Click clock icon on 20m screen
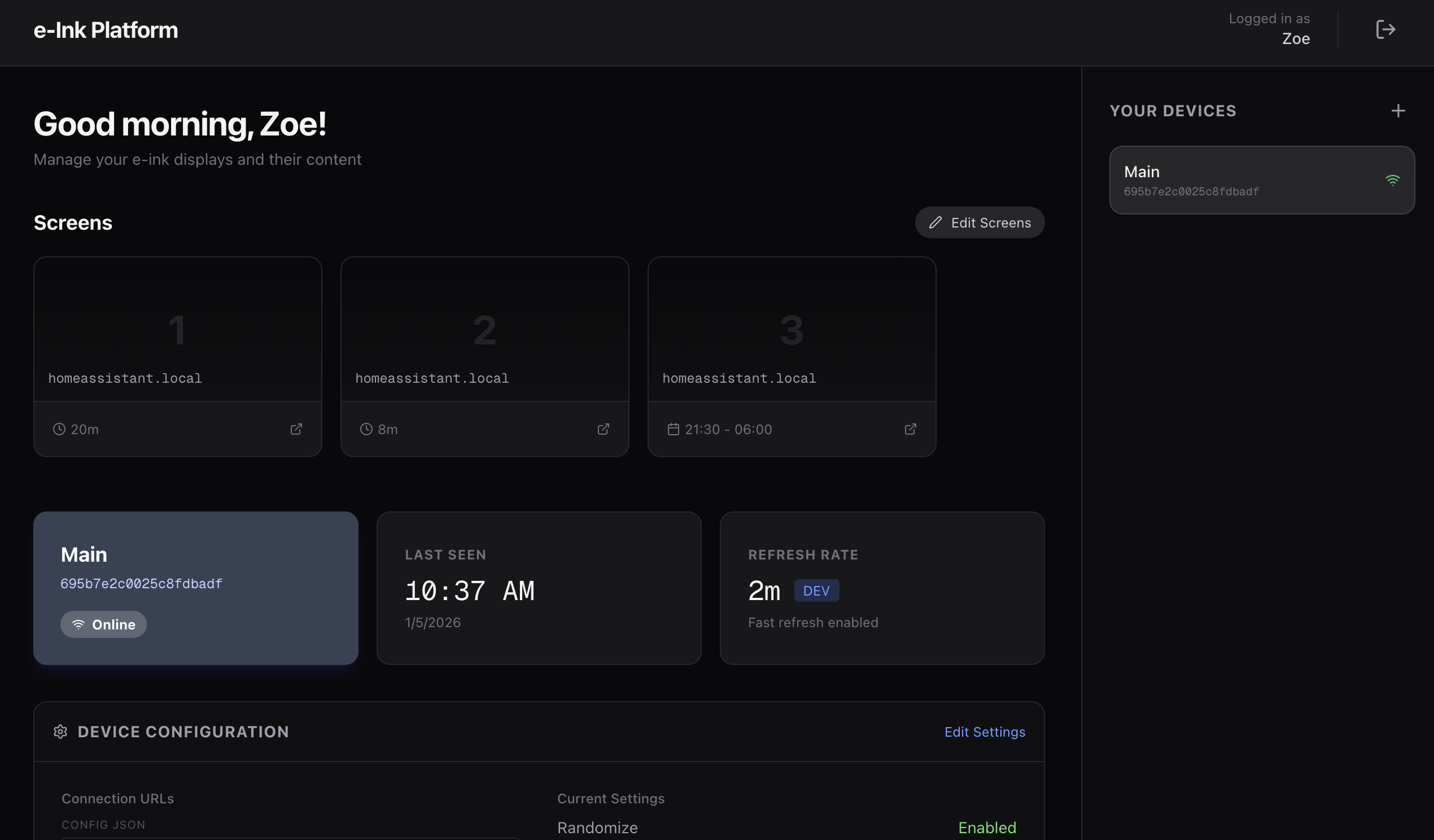Screen dimensions: 1434x840 click(x=59, y=429)
